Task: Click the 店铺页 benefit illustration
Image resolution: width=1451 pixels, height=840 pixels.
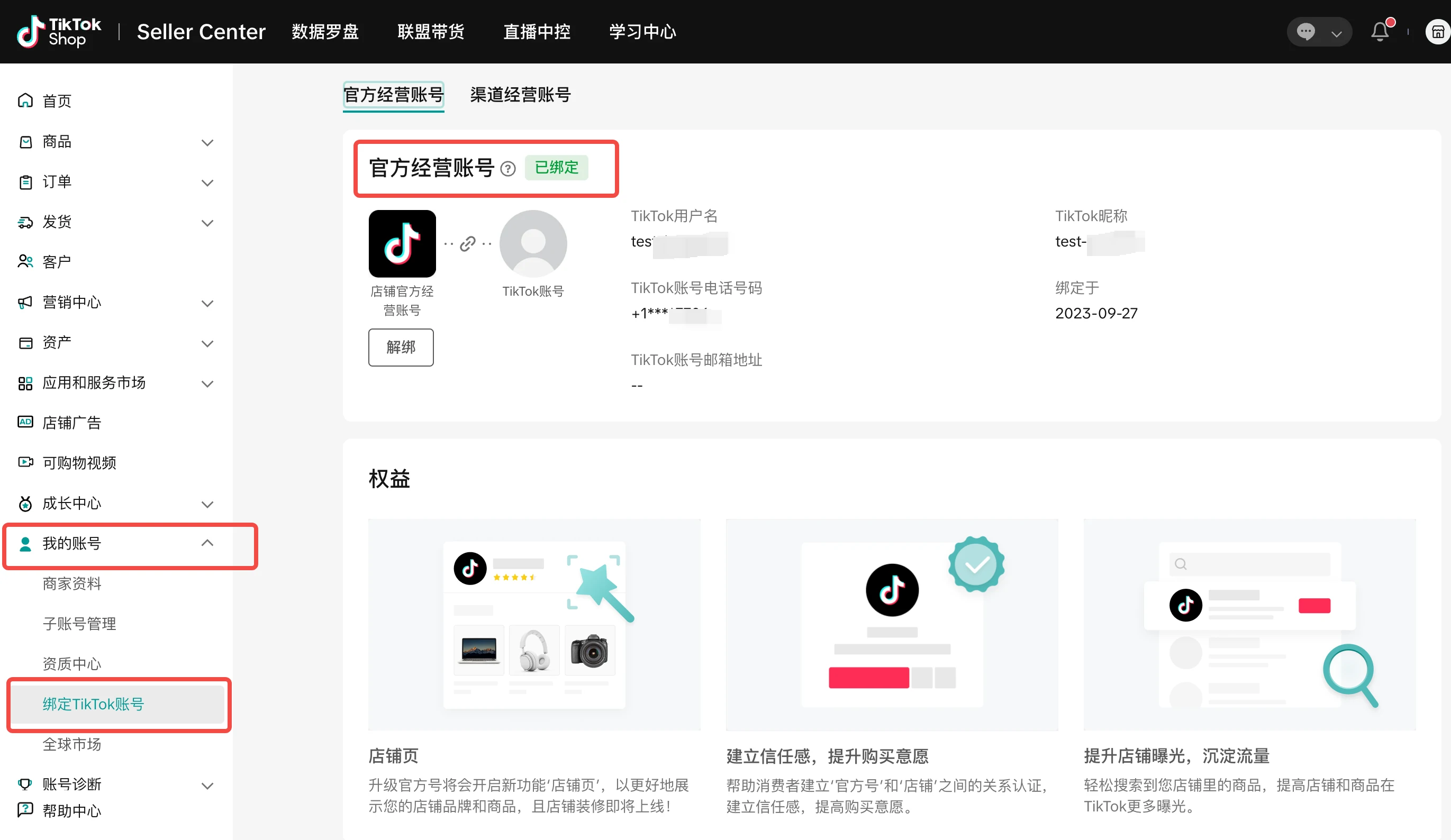Action: [x=534, y=625]
